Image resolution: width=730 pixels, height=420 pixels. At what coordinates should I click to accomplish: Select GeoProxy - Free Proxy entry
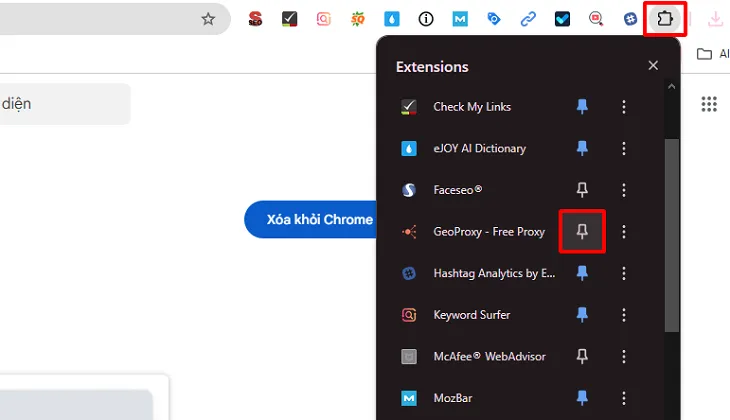pyautogui.click(x=489, y=231)
